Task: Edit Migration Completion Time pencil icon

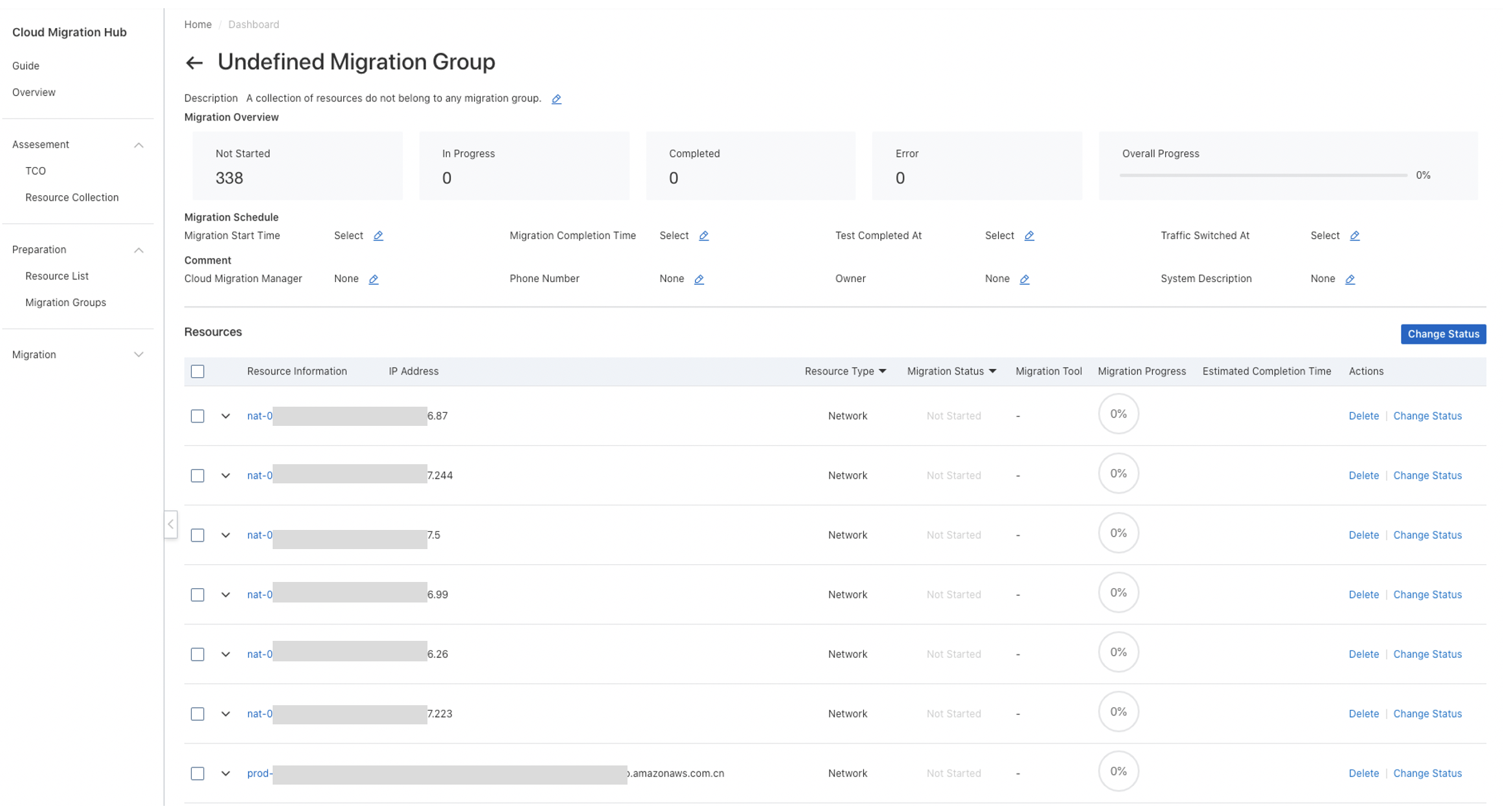Action: [x=704, y=236]
